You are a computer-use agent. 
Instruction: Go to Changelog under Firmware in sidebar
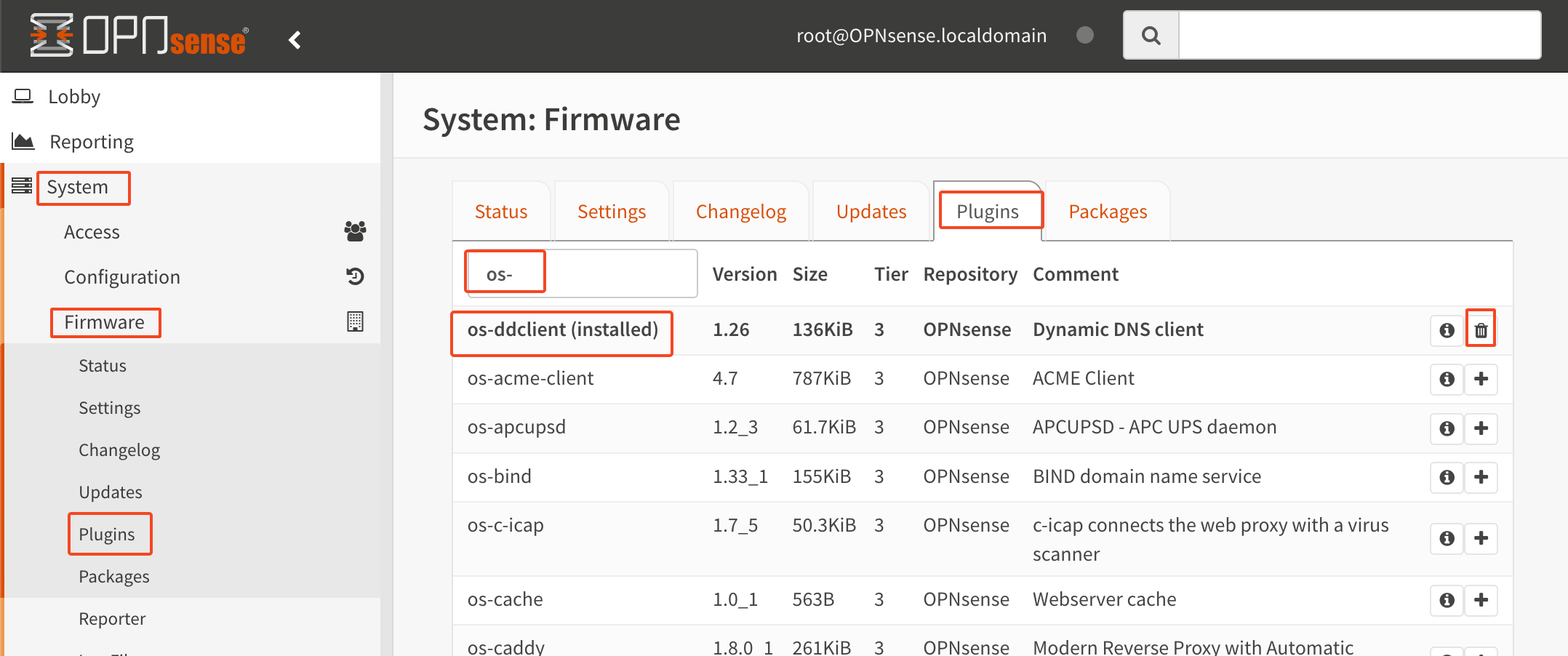119,450
